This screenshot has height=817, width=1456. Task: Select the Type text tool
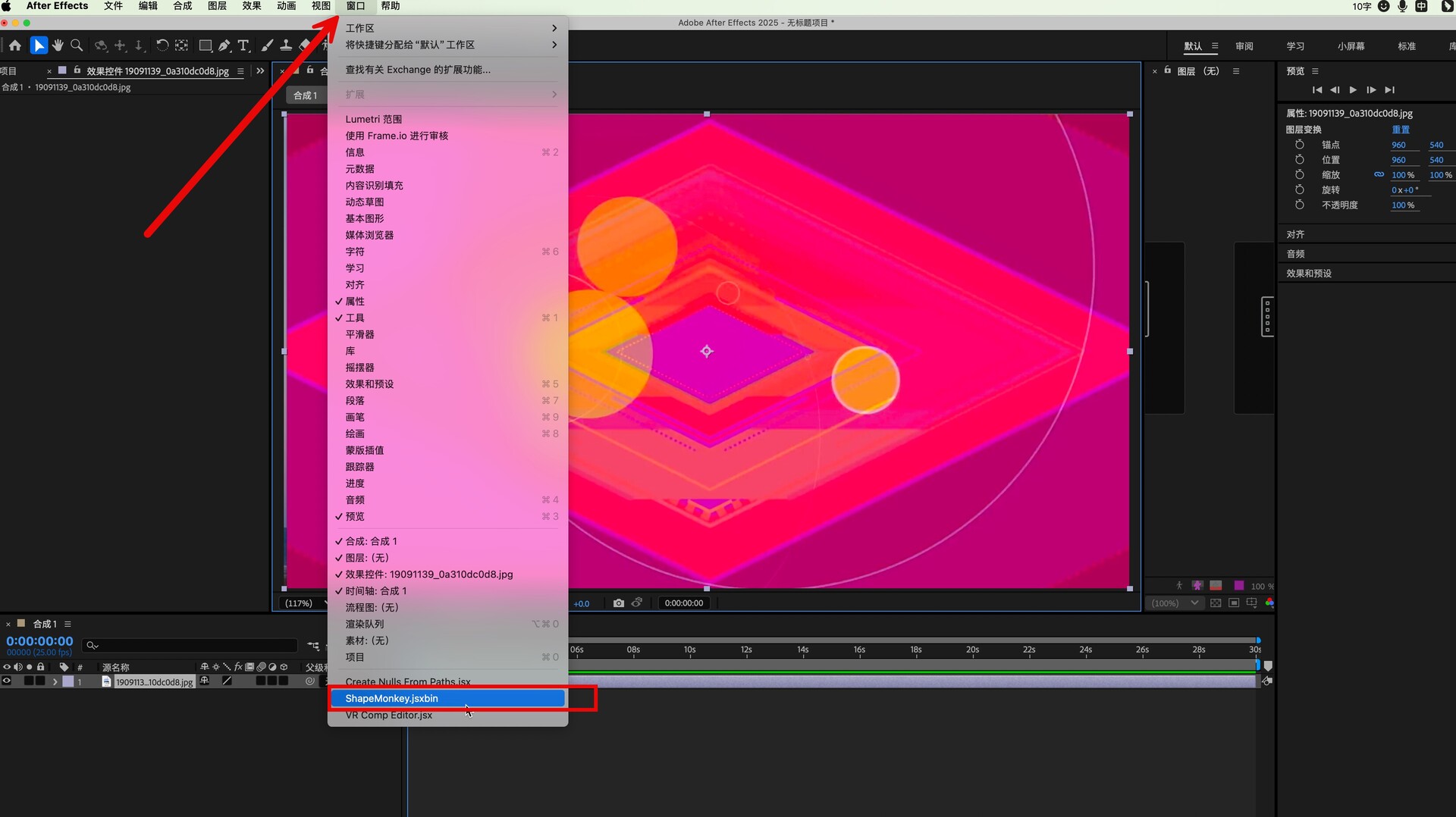(x=243, y=45)
